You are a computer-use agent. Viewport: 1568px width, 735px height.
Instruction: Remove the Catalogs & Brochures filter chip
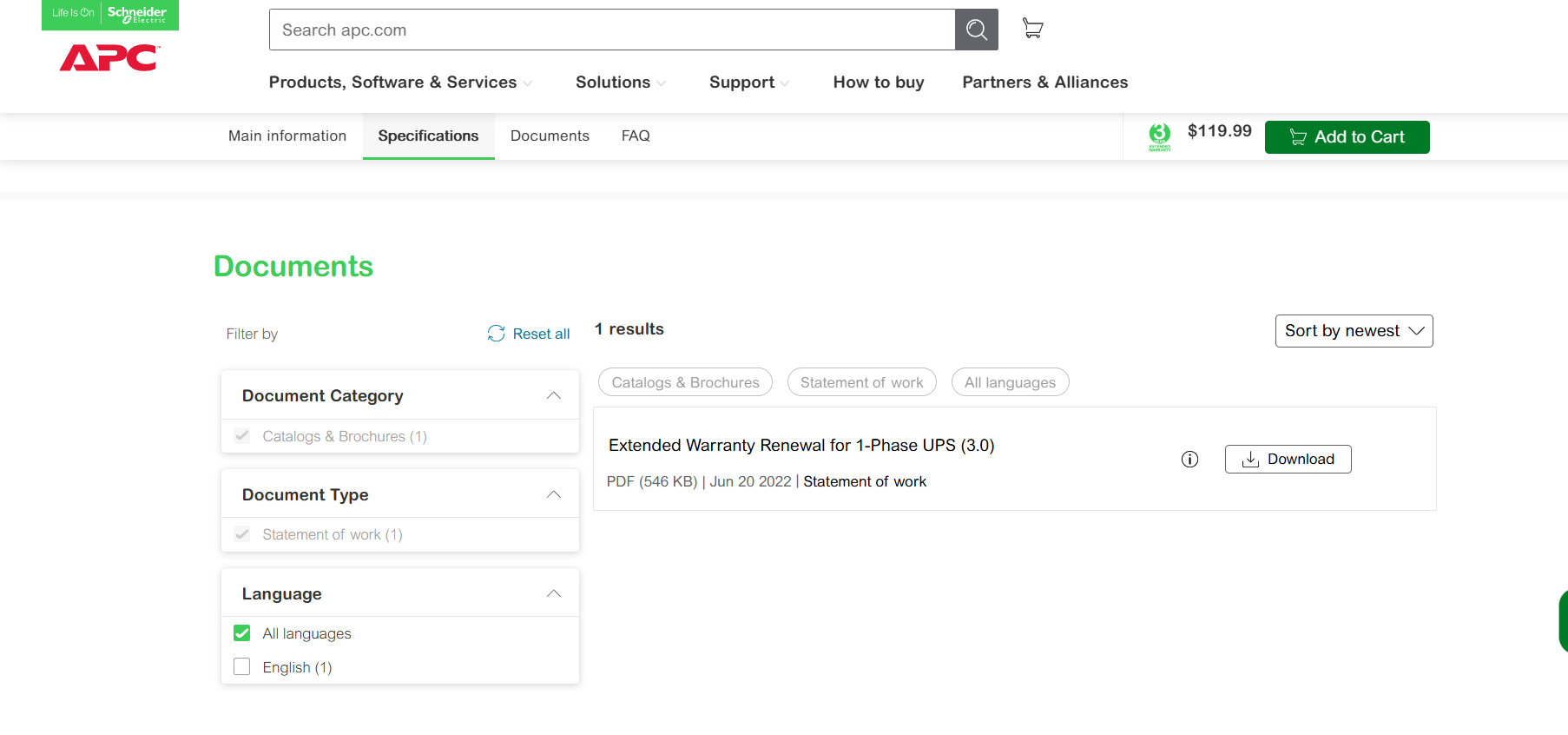(x=685, y=382)
